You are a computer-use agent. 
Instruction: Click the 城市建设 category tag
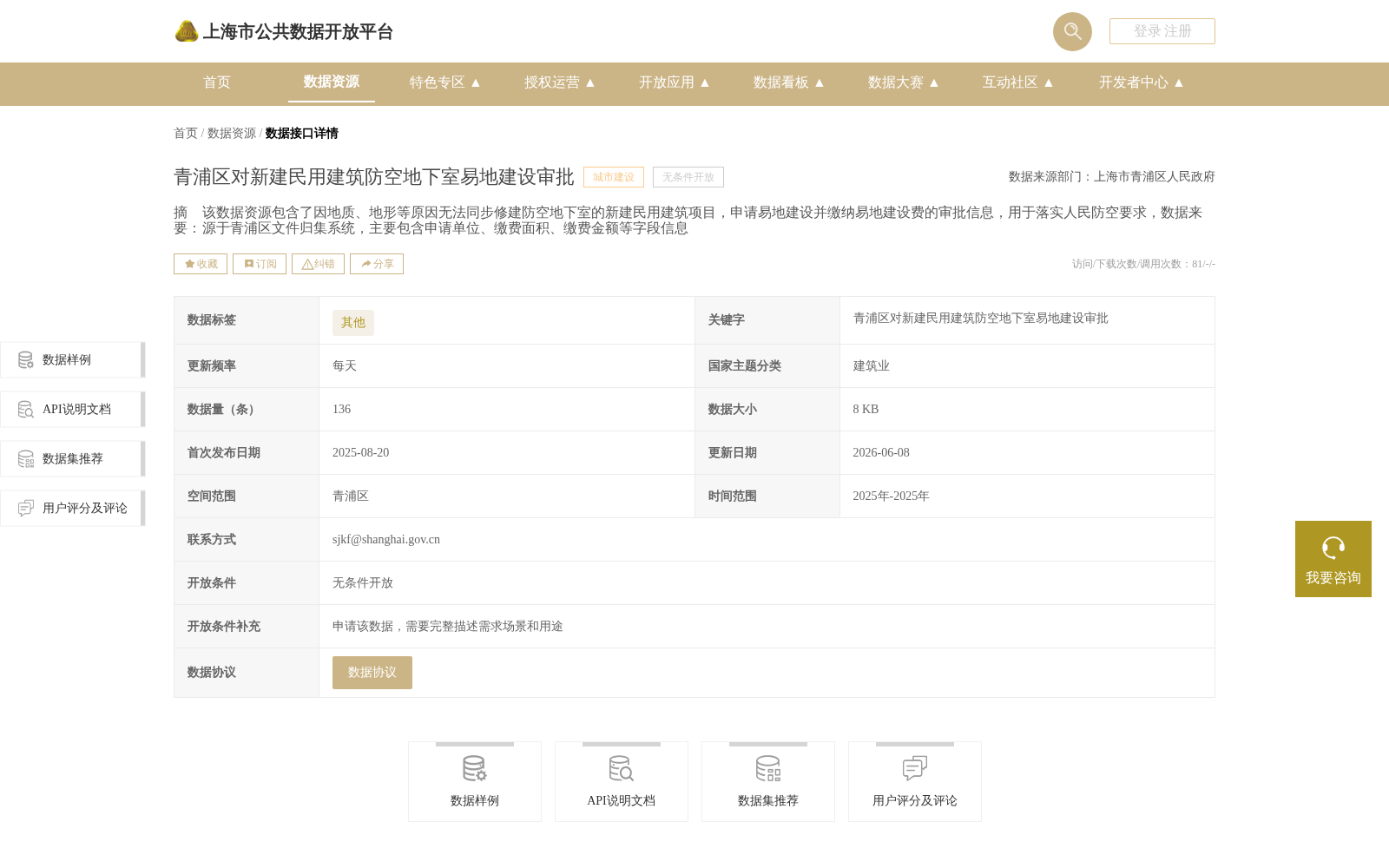point(614,177)
